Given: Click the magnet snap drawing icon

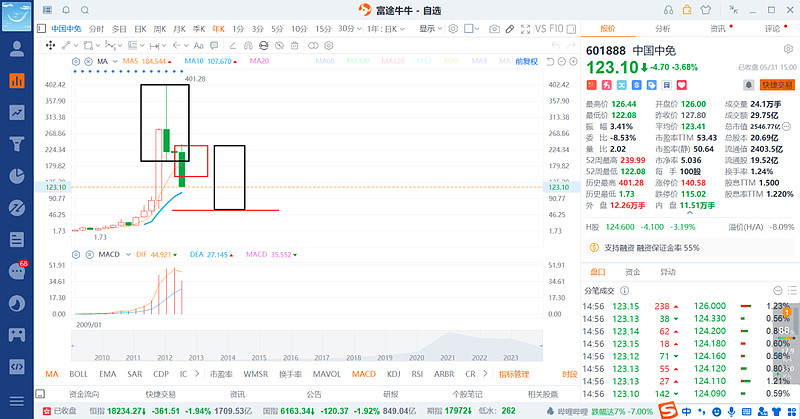Looking at the screenshot, I should [x=248, y=45].
